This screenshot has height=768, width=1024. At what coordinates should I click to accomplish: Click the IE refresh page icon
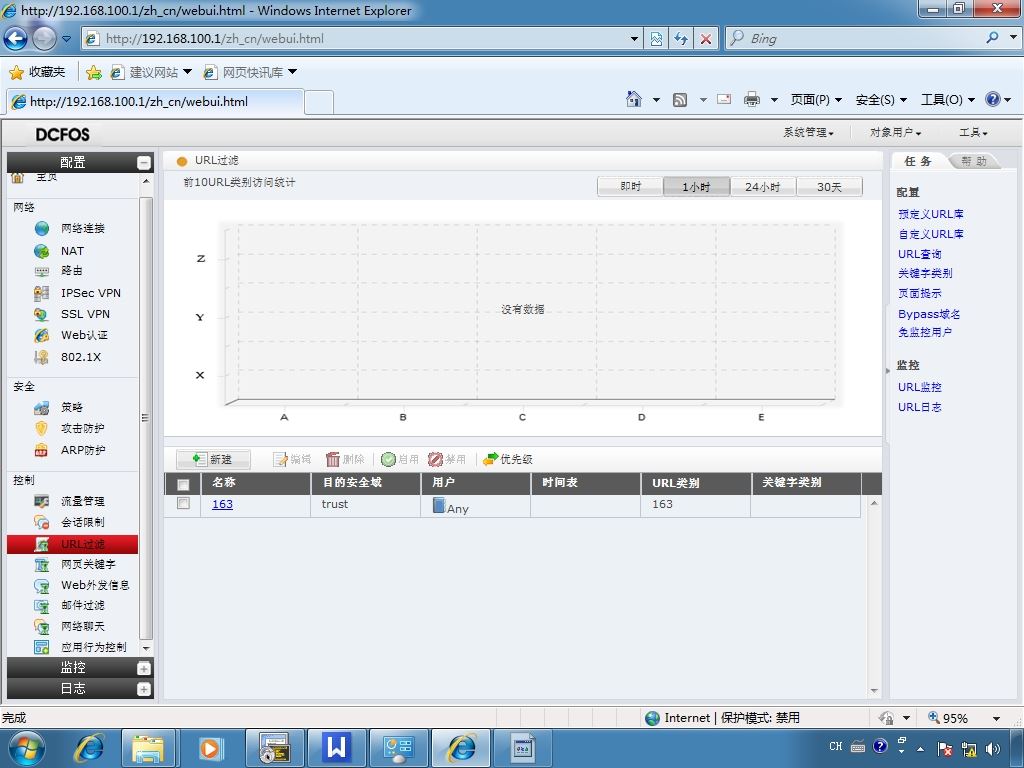(680, 39)
